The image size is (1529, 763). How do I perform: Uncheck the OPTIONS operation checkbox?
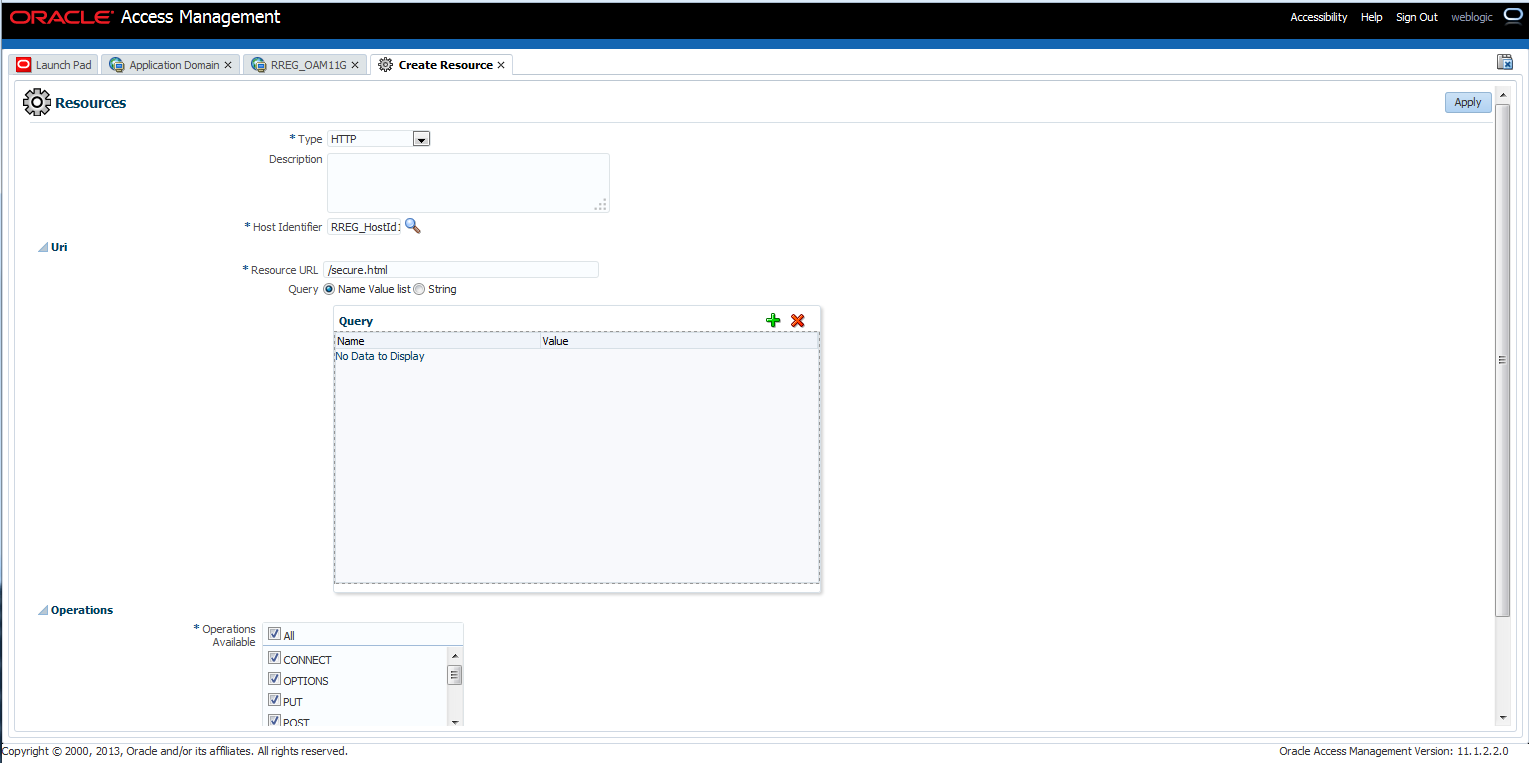(274, 679)
